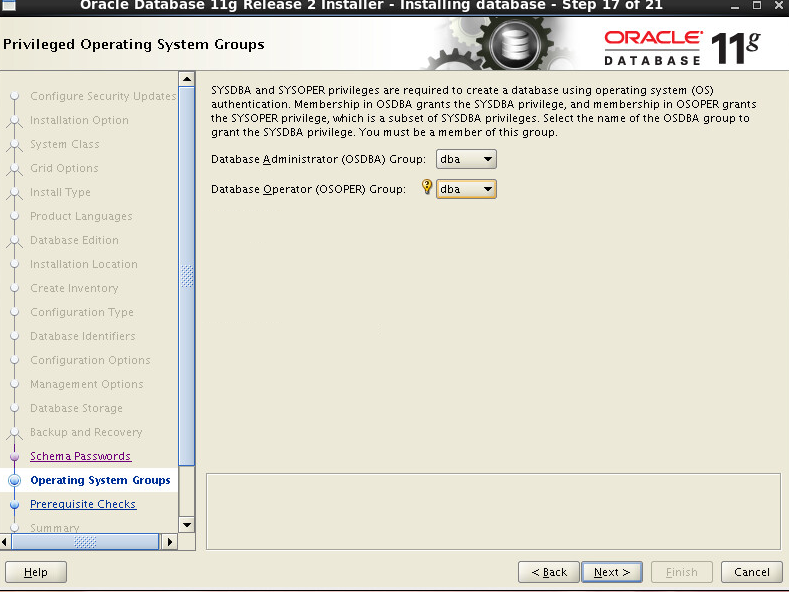789x592 pixels.
Task: Open the OSDBA group dropdown
Action: click(x=466, y=159)
